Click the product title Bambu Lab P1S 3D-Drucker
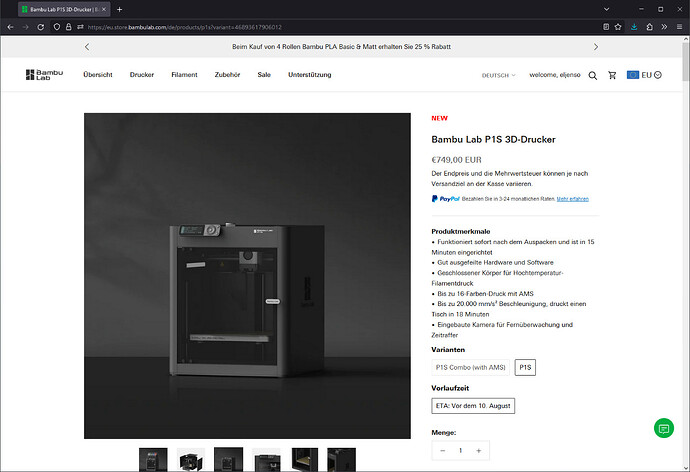690x472 pixels. click(493, 139)
